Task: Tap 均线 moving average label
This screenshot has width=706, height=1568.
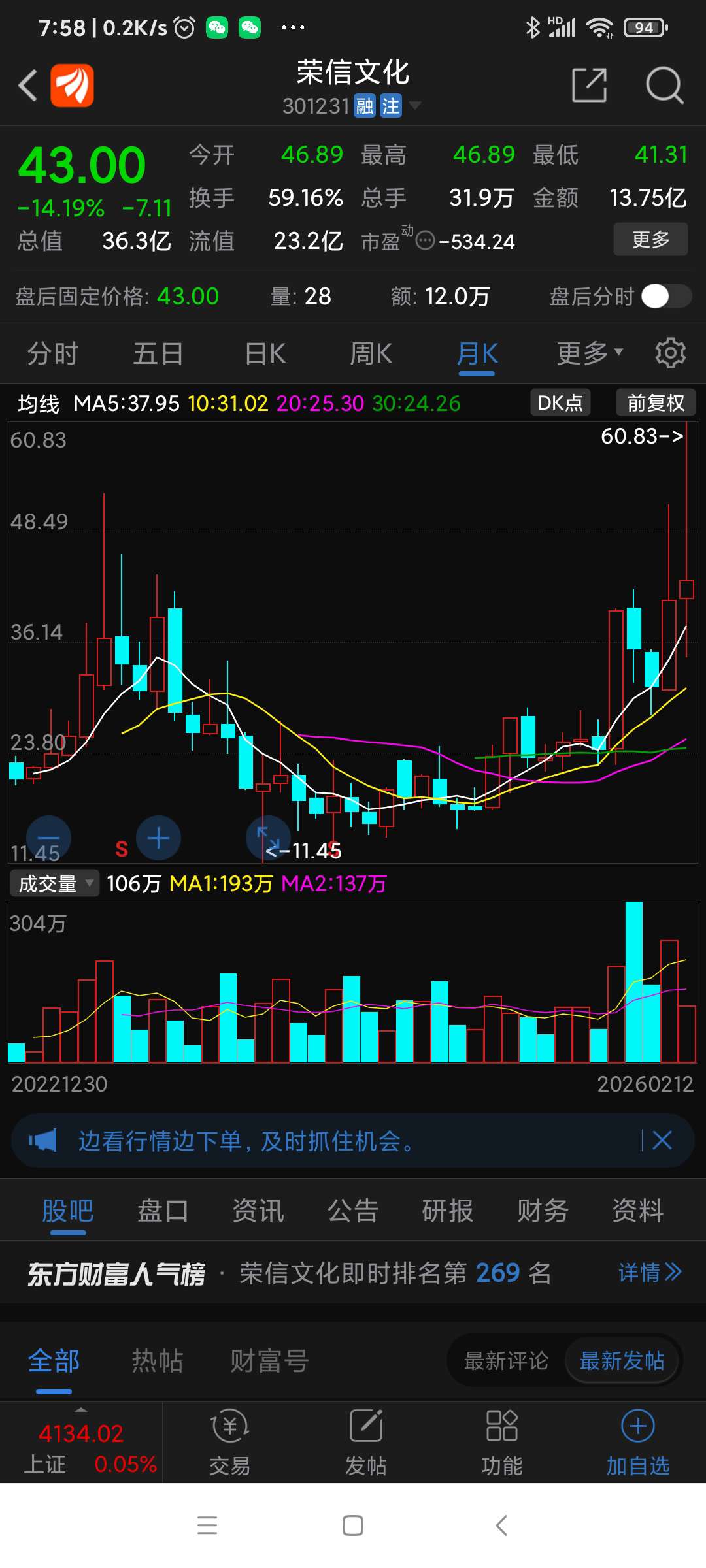Action: 39,404
